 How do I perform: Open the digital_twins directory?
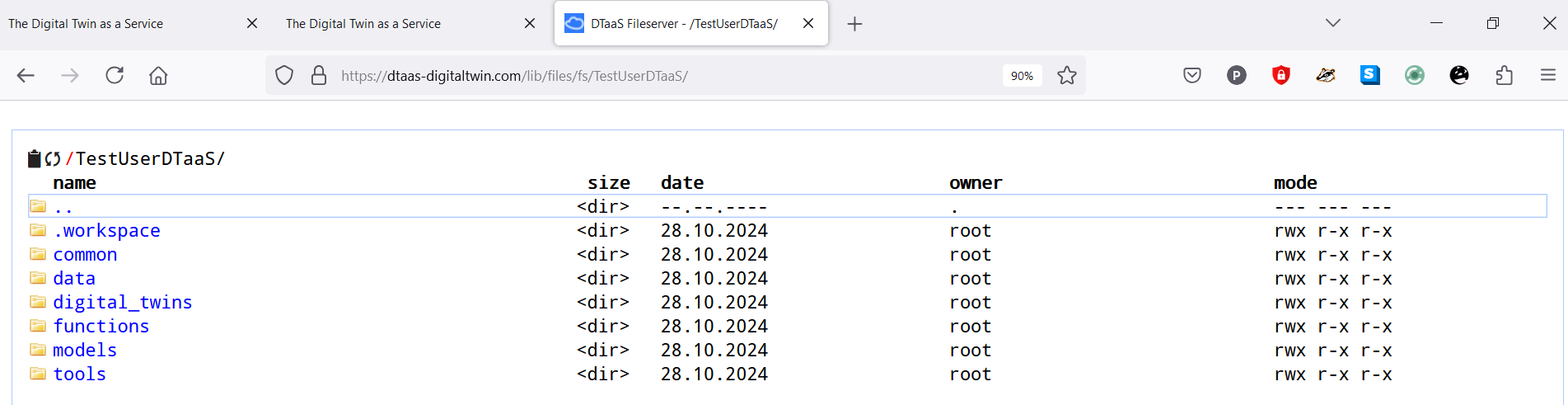click(122, 303)
